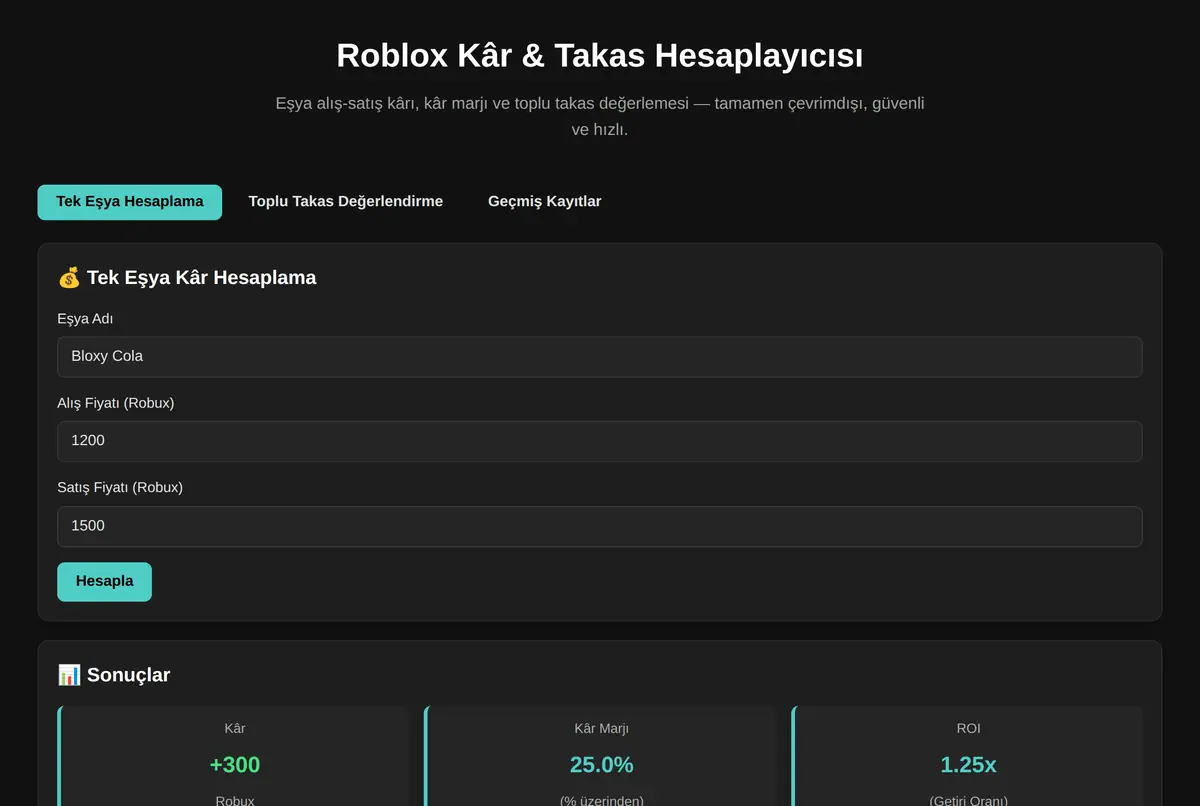The width and height of the screenshot is (1200, 806).
Task: Click the Roblox Kâr & Takas Hesaplayıcısı title
Action: point(600,55)
